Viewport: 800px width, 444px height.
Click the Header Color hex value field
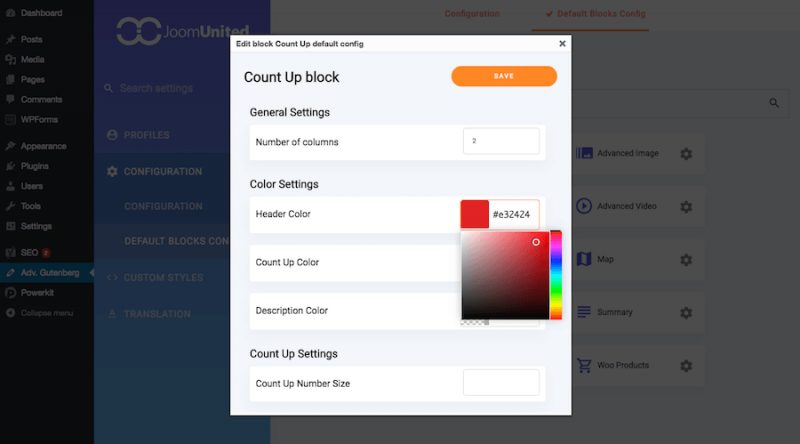pyautogui.click(x=514, y=214)
